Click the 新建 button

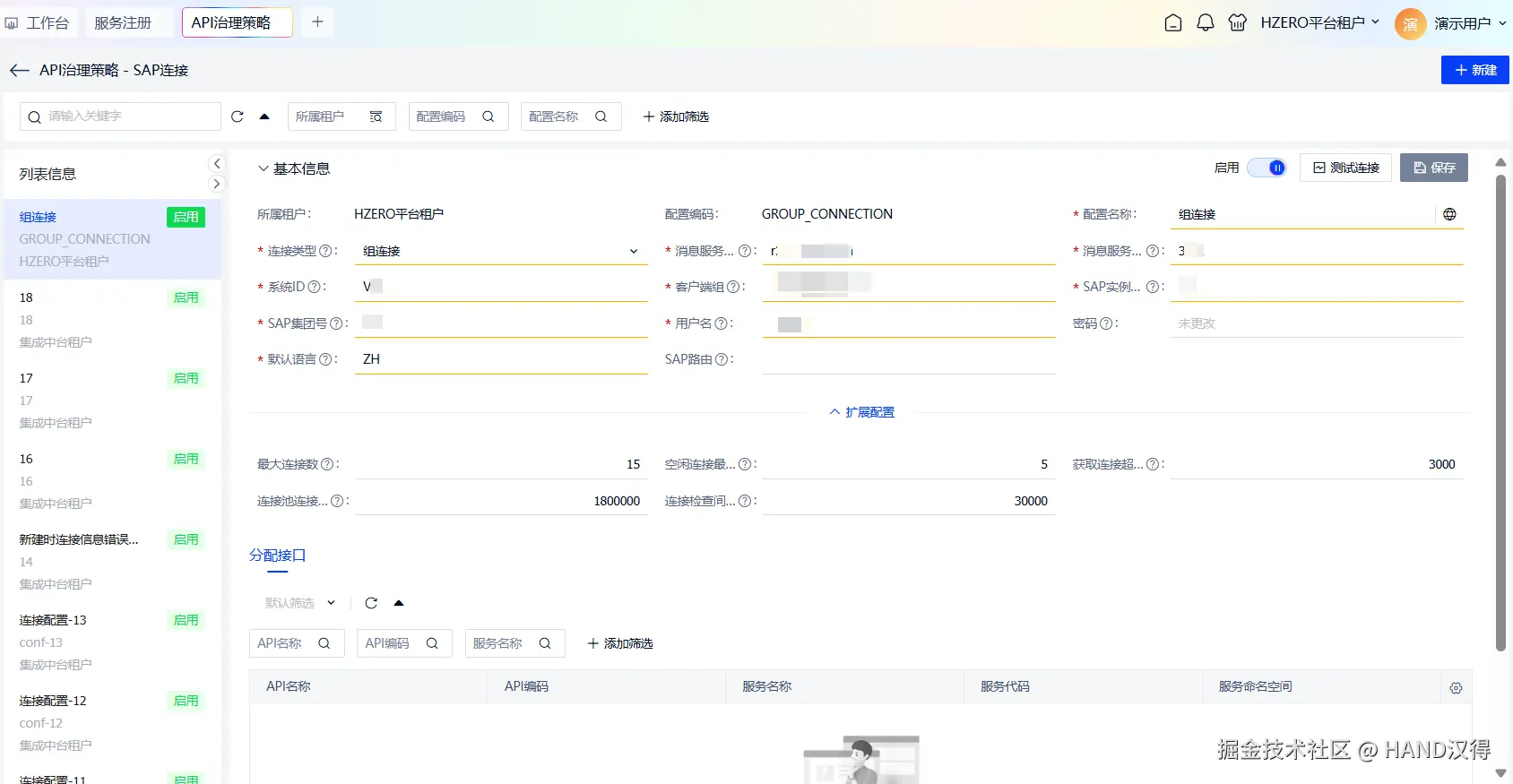(1474, 70)
